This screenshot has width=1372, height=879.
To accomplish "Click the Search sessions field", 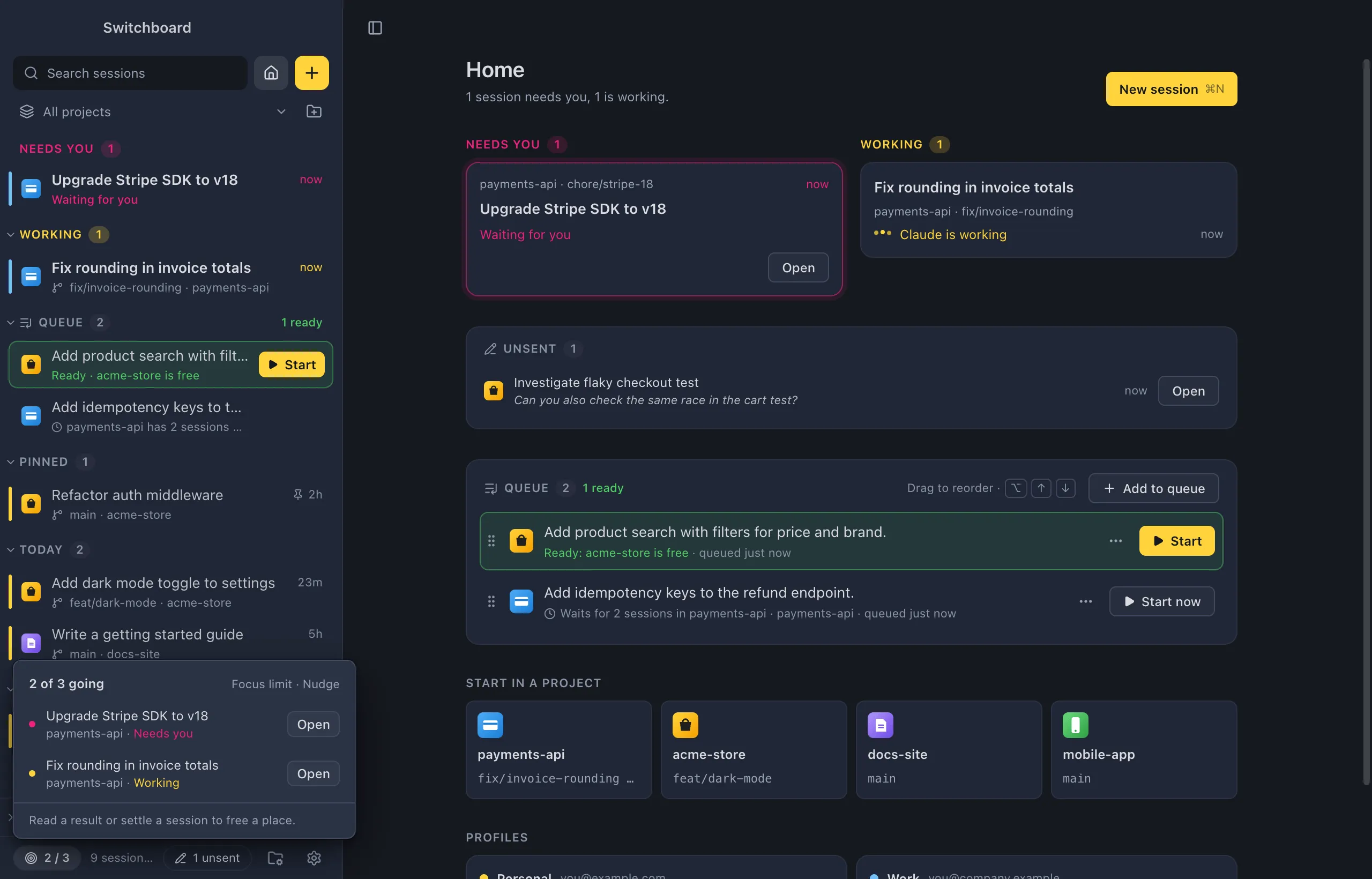I will pos(130,72).
